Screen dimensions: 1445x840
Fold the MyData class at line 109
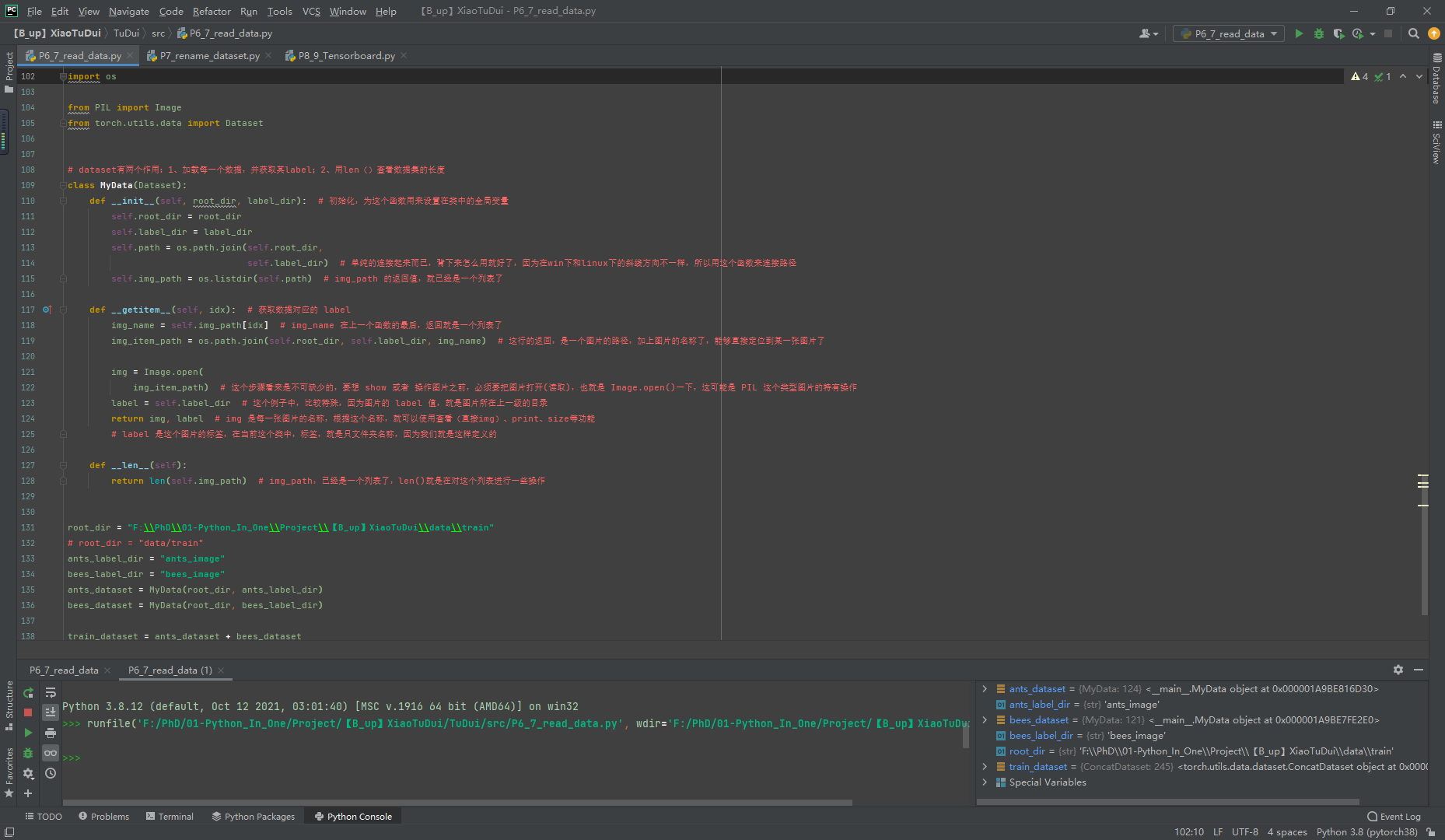pos(62,185)
